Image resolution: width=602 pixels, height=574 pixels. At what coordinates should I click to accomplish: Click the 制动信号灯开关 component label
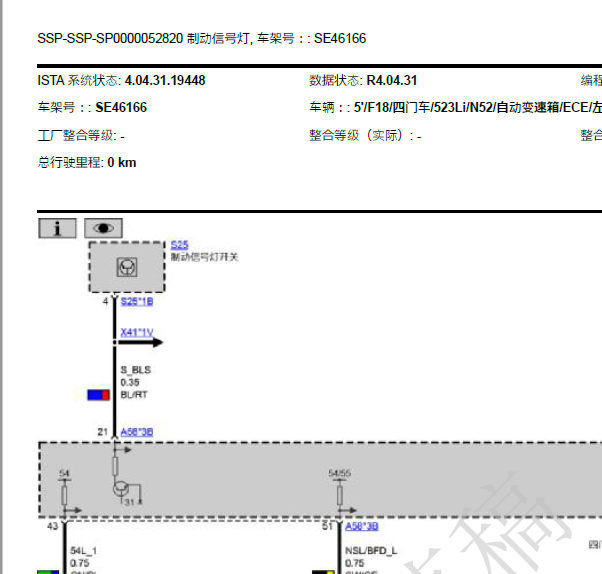[x=204, y=257]
